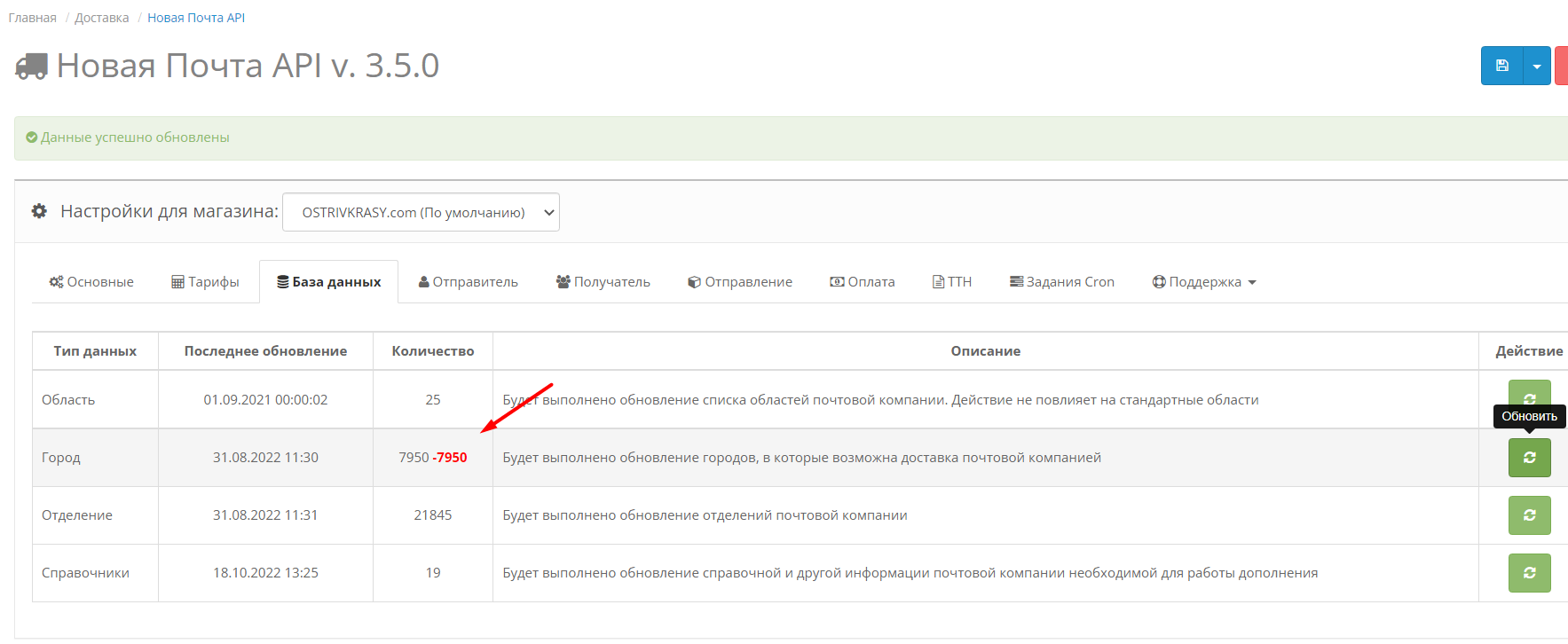Open the save options dropdown arrow
Image resolution: width=1568 pixels, height=644 pixels.
tap(1537, 66)
